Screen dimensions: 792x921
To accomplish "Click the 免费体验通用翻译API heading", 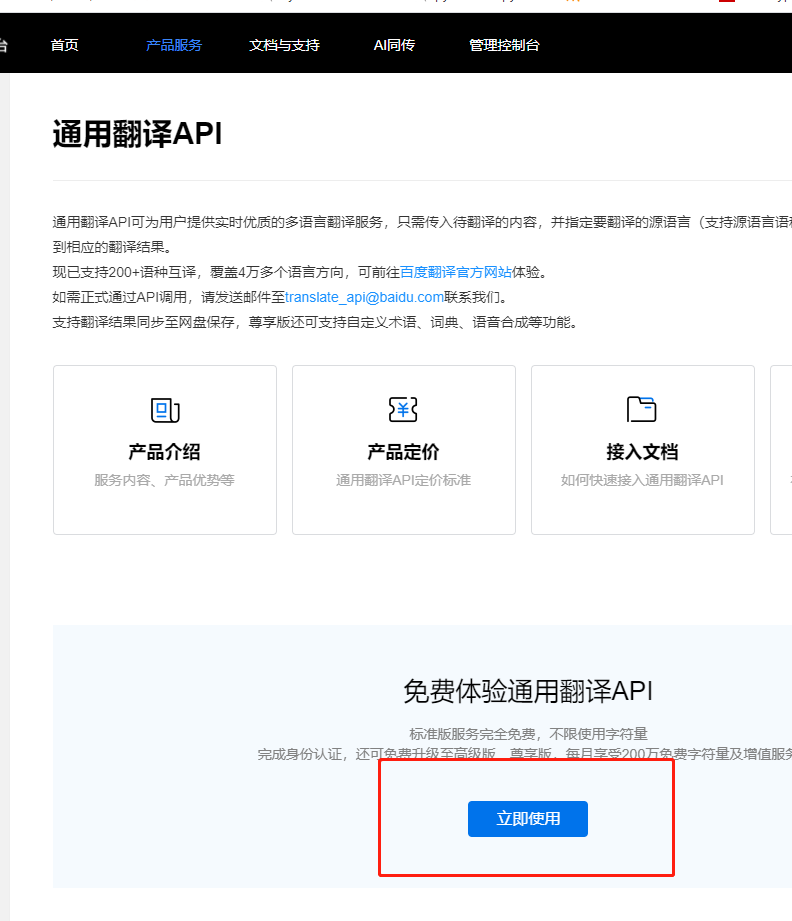I will coord(528,691).
